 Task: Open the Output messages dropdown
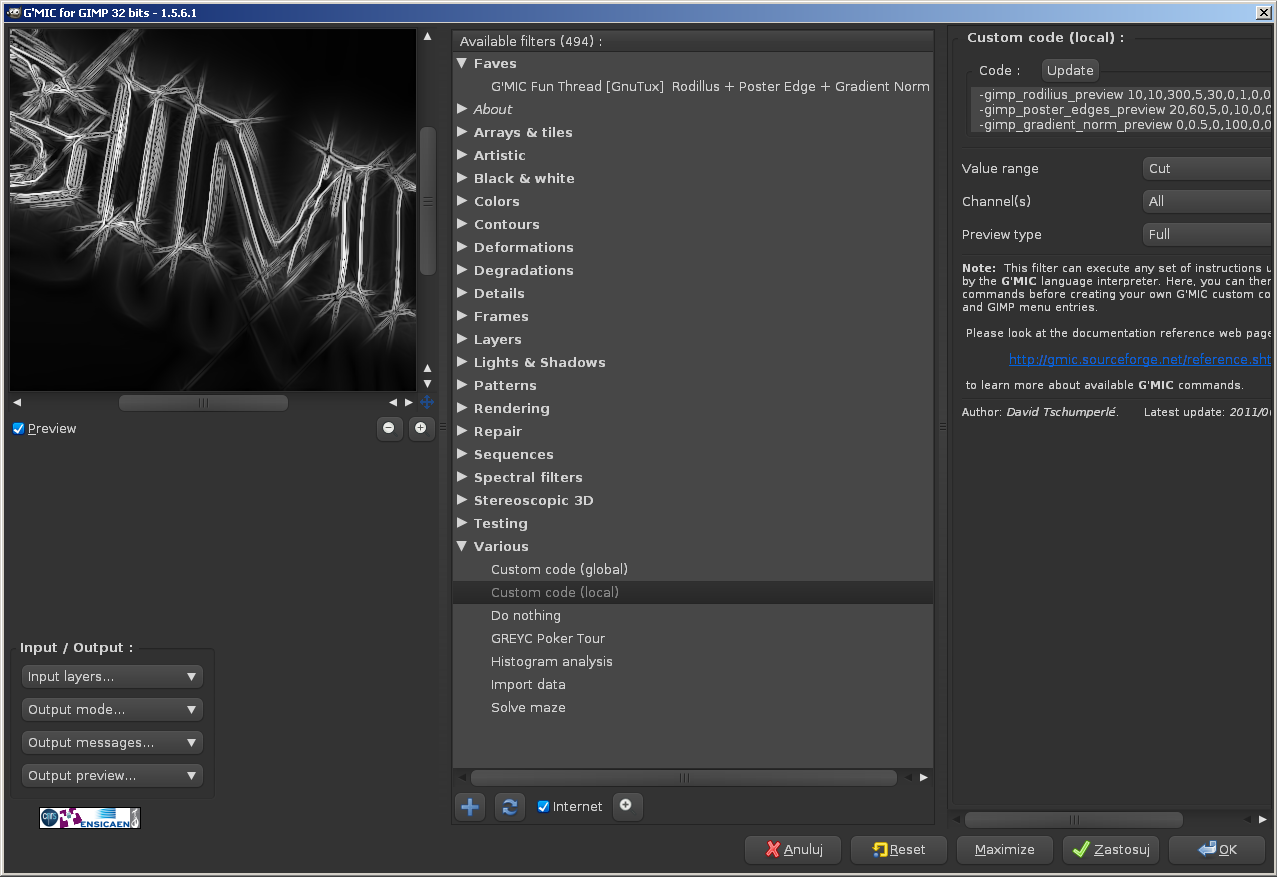[112, 743]
